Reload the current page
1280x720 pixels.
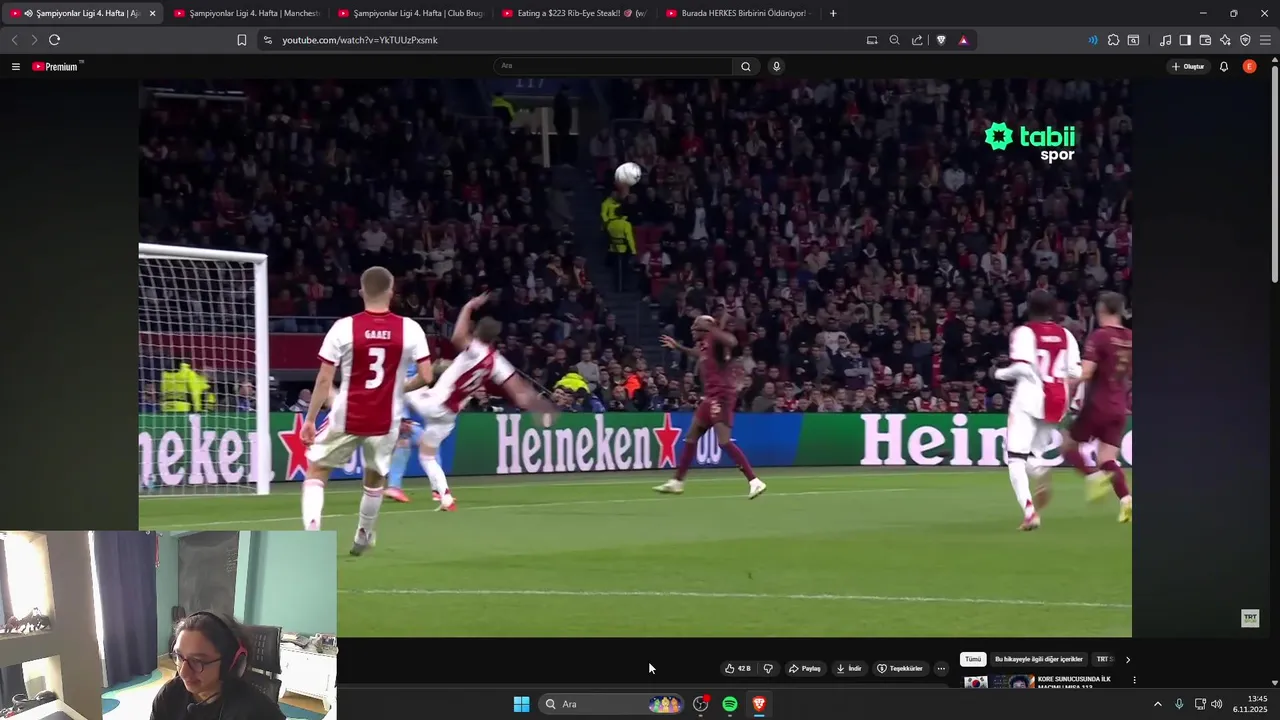point(54,40)
